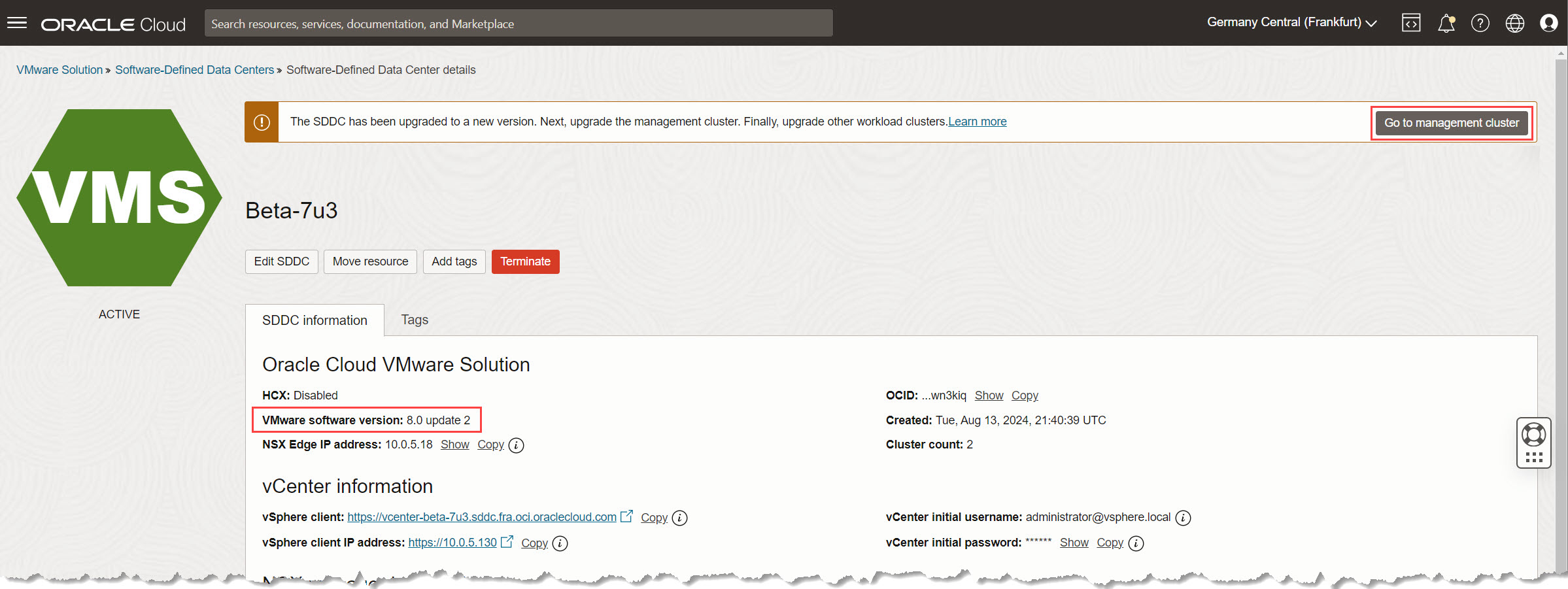Select the SDDC information tab

coord(315,320)
